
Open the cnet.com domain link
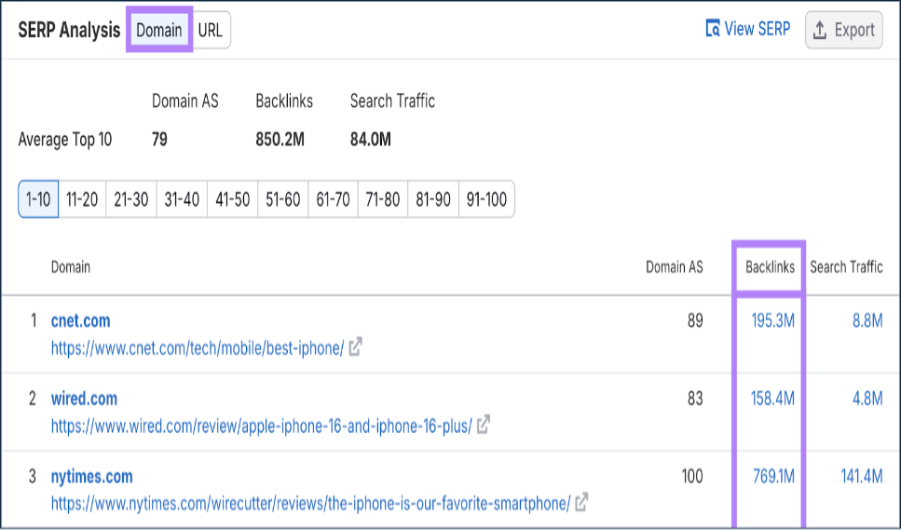[x=81, y=321]
